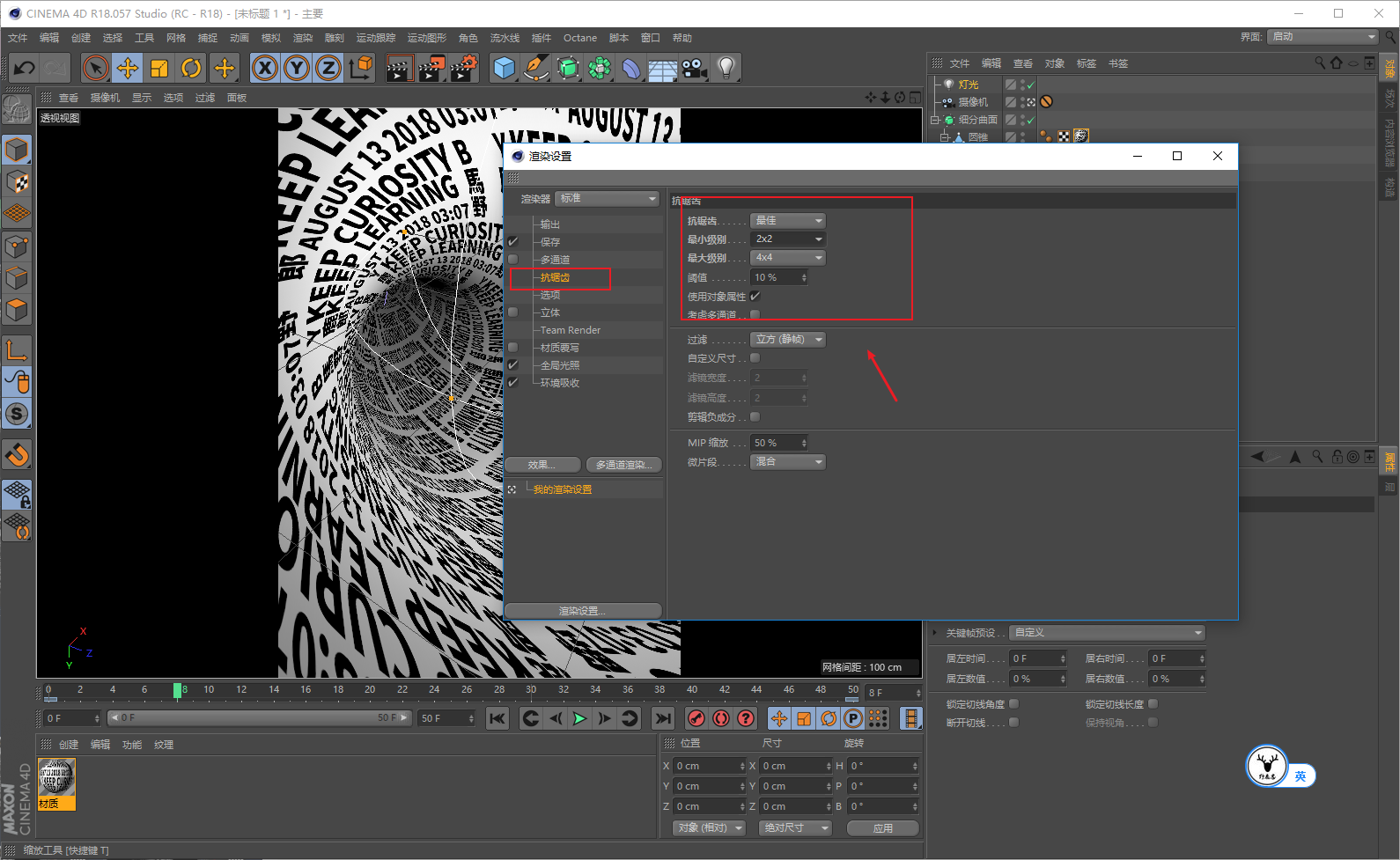Toggle 使用对象属性 checkbox
Screen dimensions: 1400x860
pyautogui.click(x=755, y=297)
